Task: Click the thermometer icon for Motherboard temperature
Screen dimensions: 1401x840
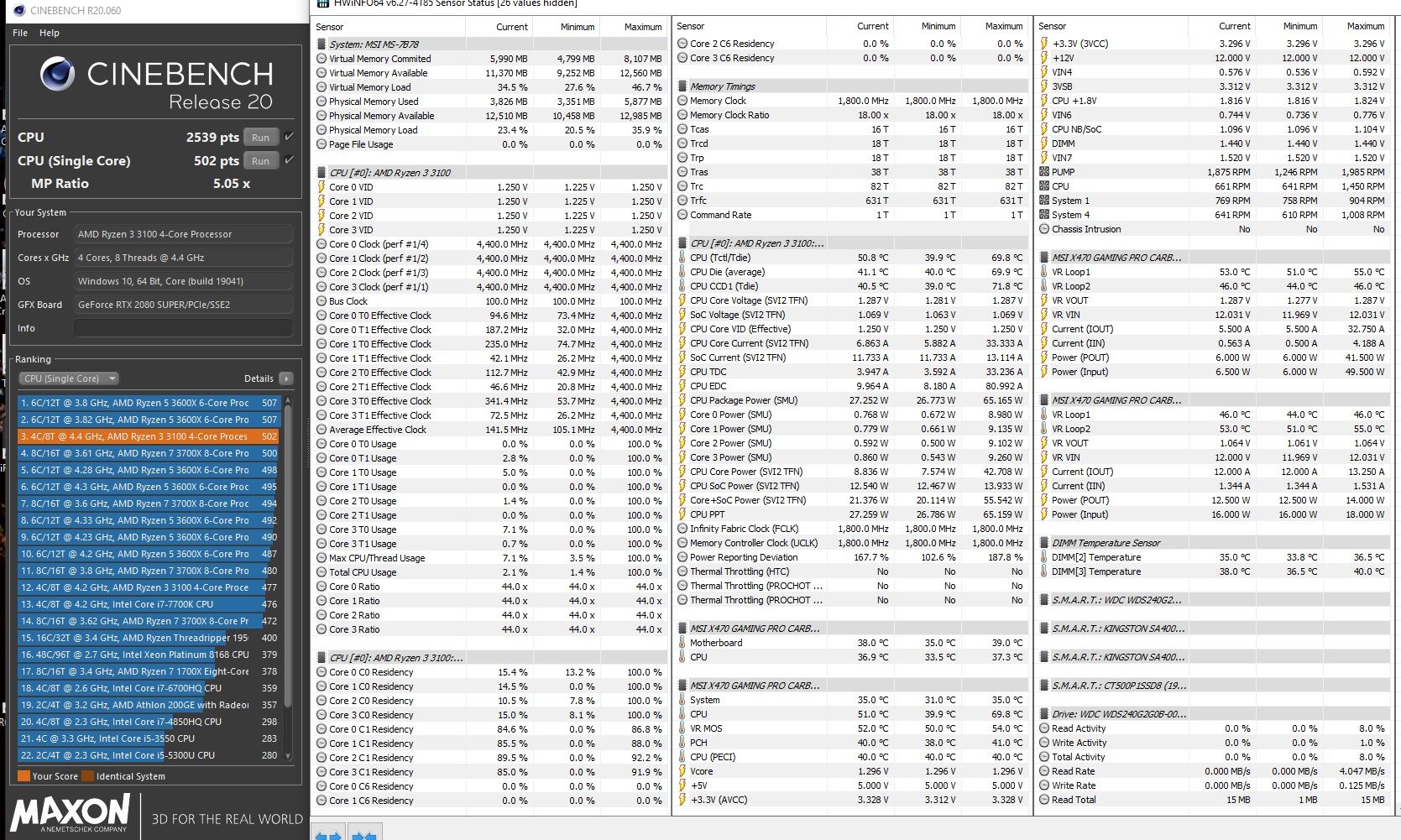Action: [x=682, y=643]
